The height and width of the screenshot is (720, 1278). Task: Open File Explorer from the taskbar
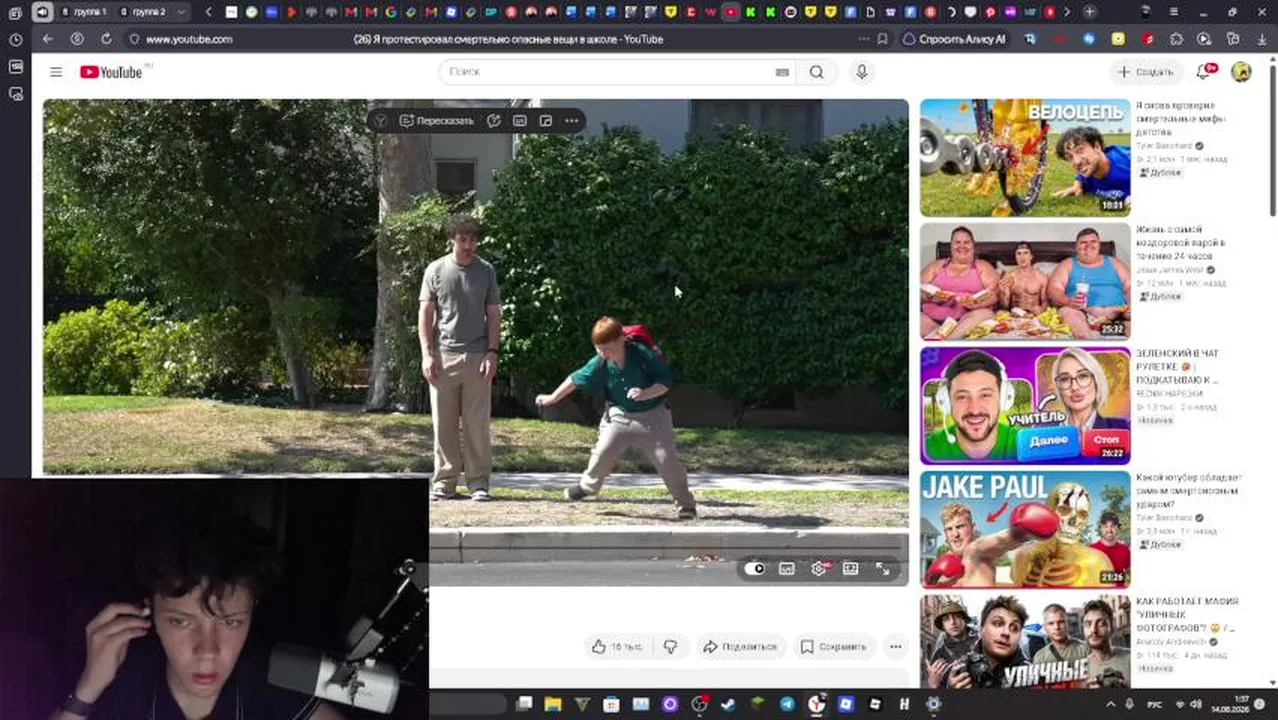click(x=553, y=704)
